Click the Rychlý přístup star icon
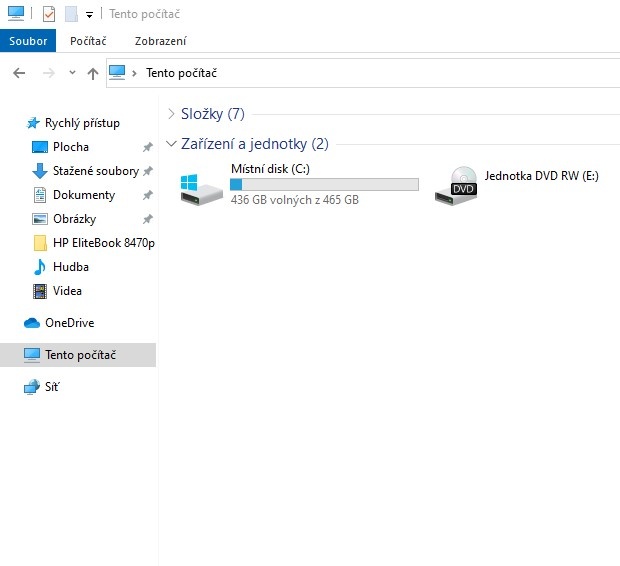This screenshot has width=620, height=566. coord(33,123)
